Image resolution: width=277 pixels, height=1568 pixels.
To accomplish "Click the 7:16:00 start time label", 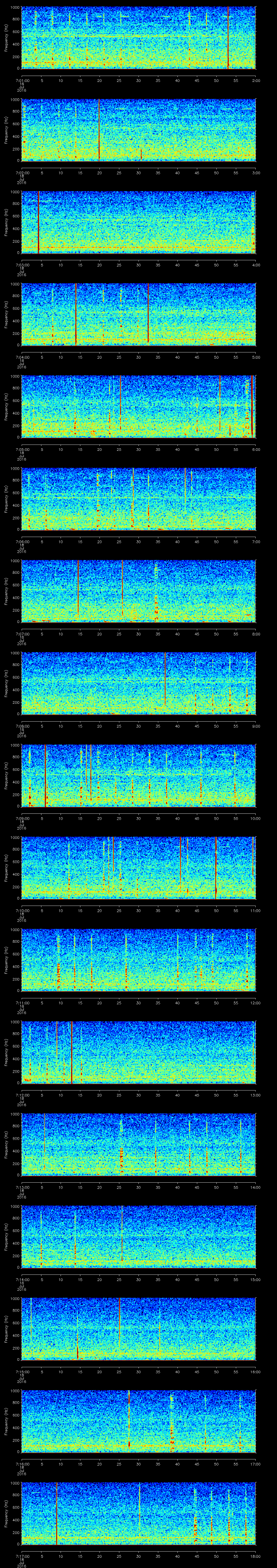I will pos(22,1464).
